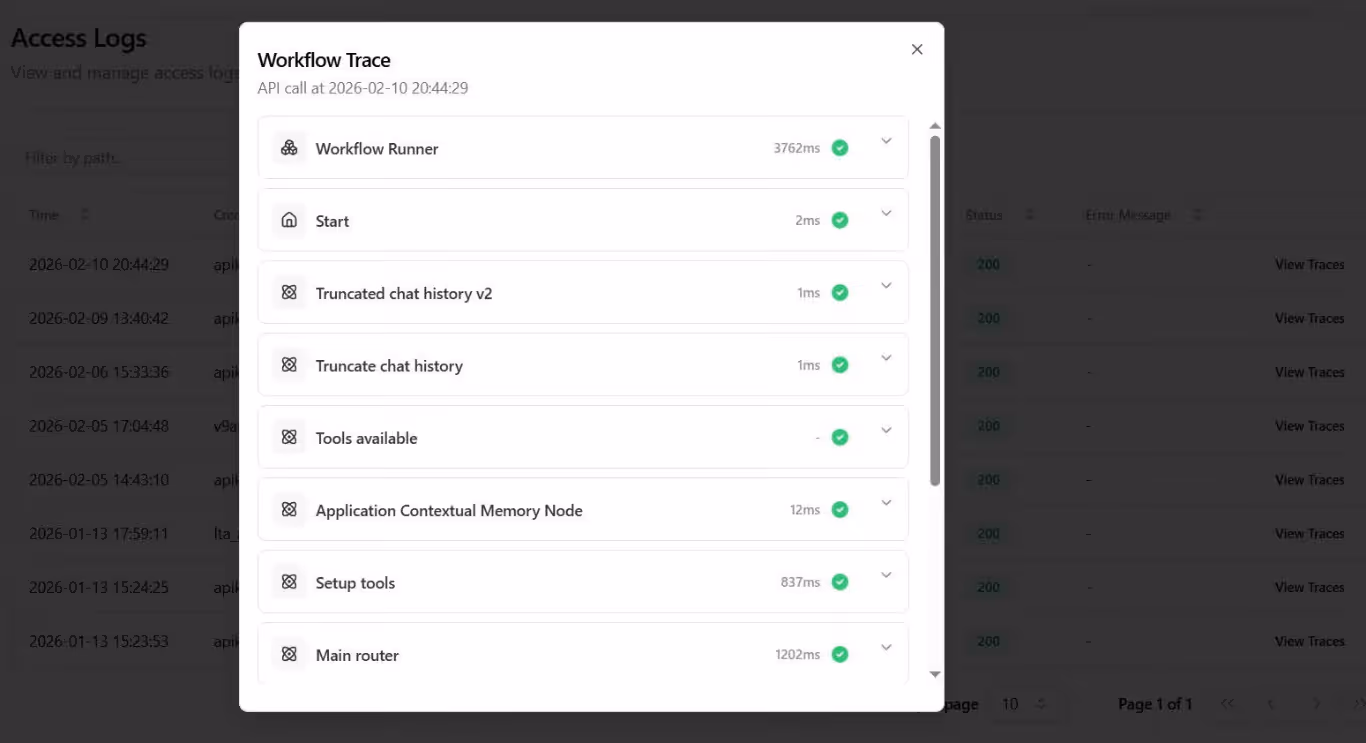
Task: Click the 837ms duration of Setup tools
Action: pyautogui.click(x=800, y=582)
